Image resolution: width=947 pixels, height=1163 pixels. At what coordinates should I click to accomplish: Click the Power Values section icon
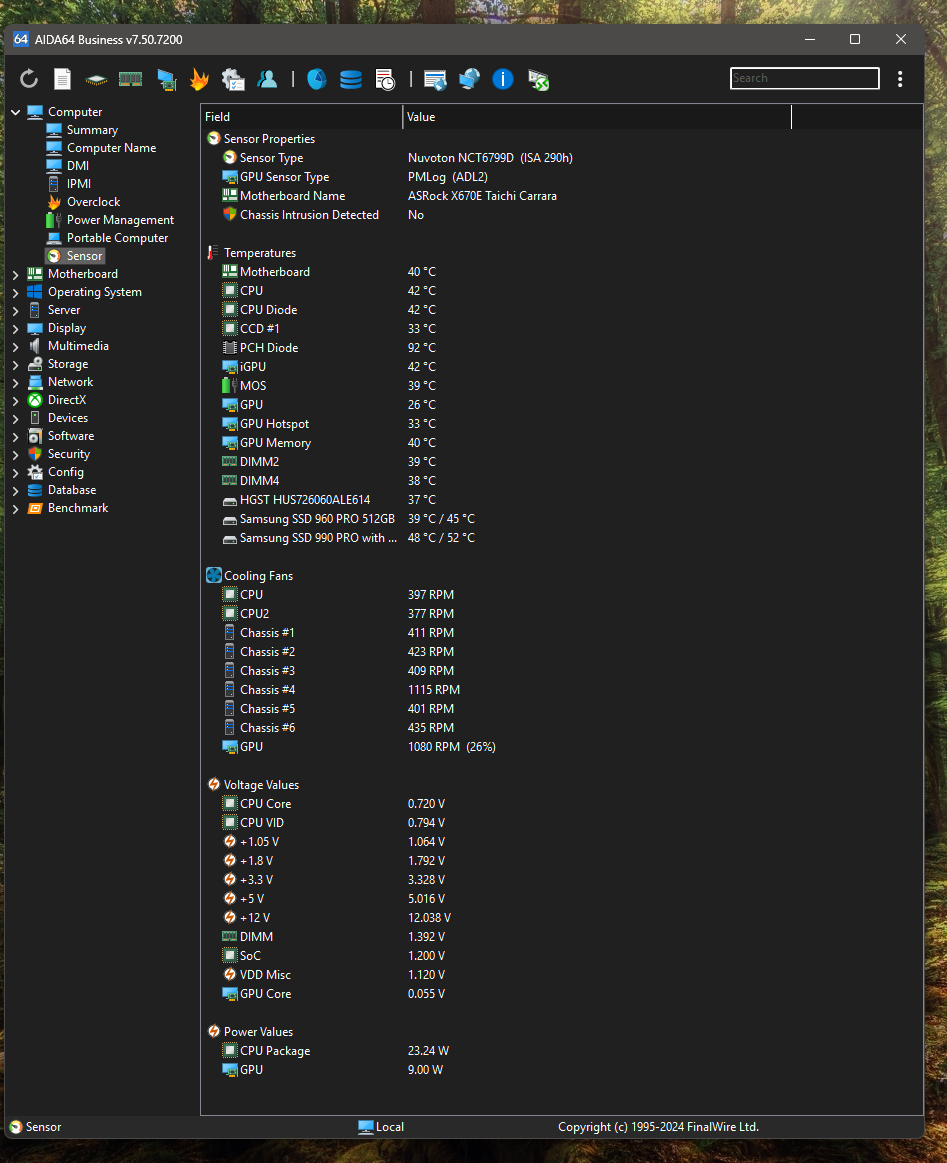[x=214, y=1032]
